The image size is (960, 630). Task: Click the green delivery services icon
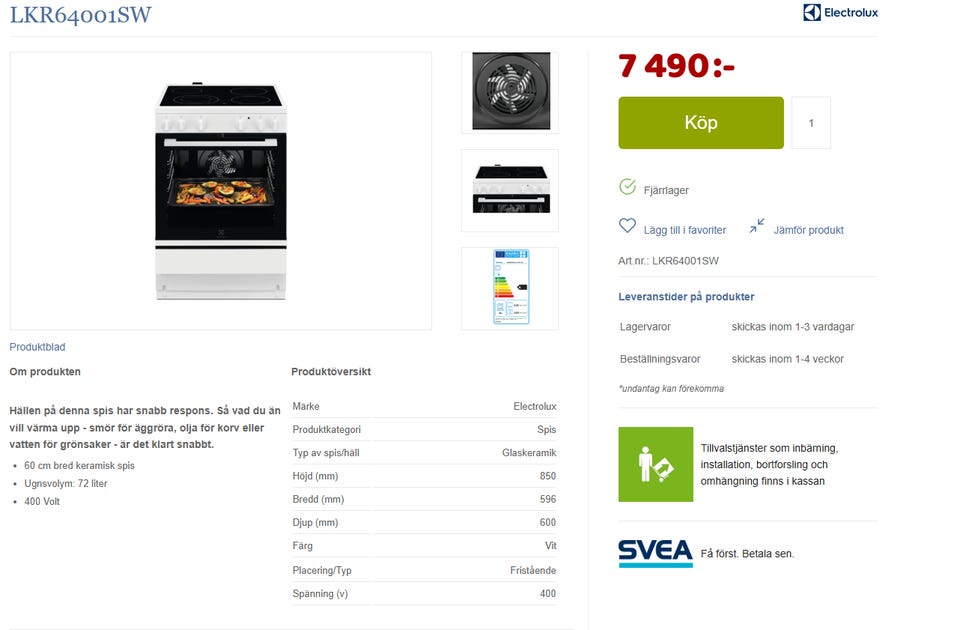click(656, 464)
